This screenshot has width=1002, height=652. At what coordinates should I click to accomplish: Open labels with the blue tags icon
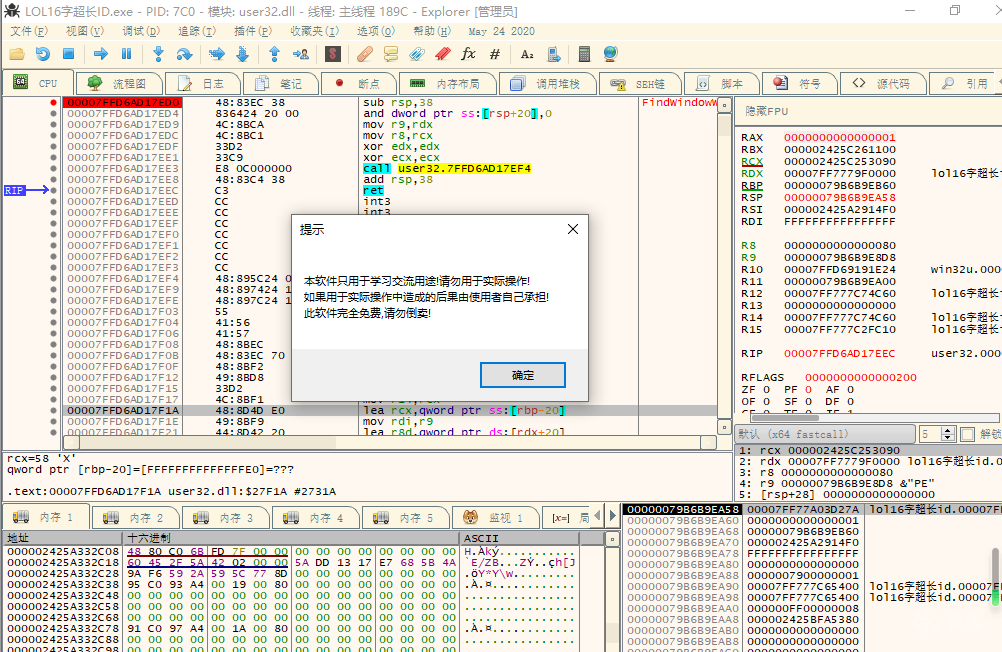click(417, 54)
